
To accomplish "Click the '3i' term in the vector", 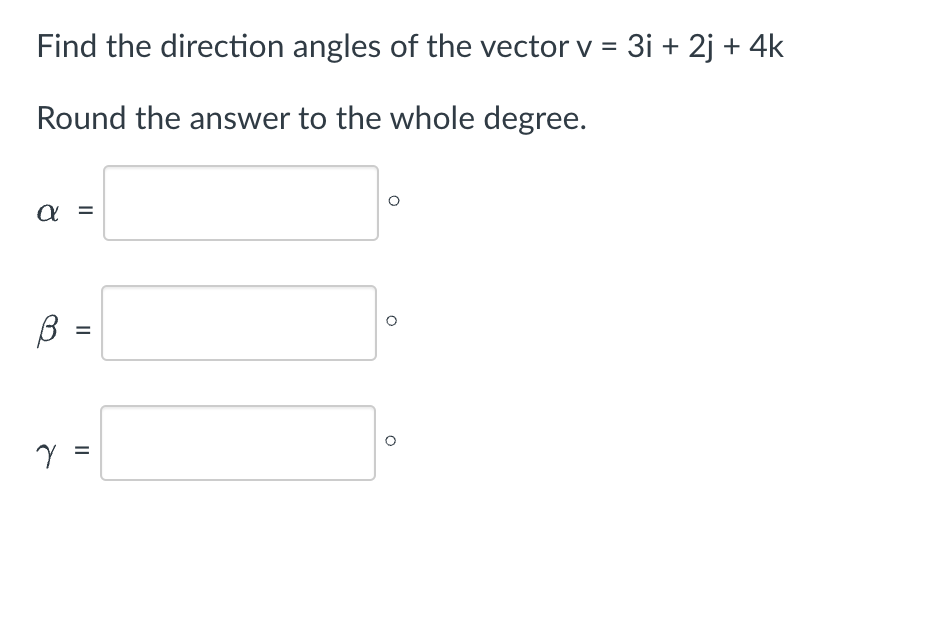I will tap(640, 46).
